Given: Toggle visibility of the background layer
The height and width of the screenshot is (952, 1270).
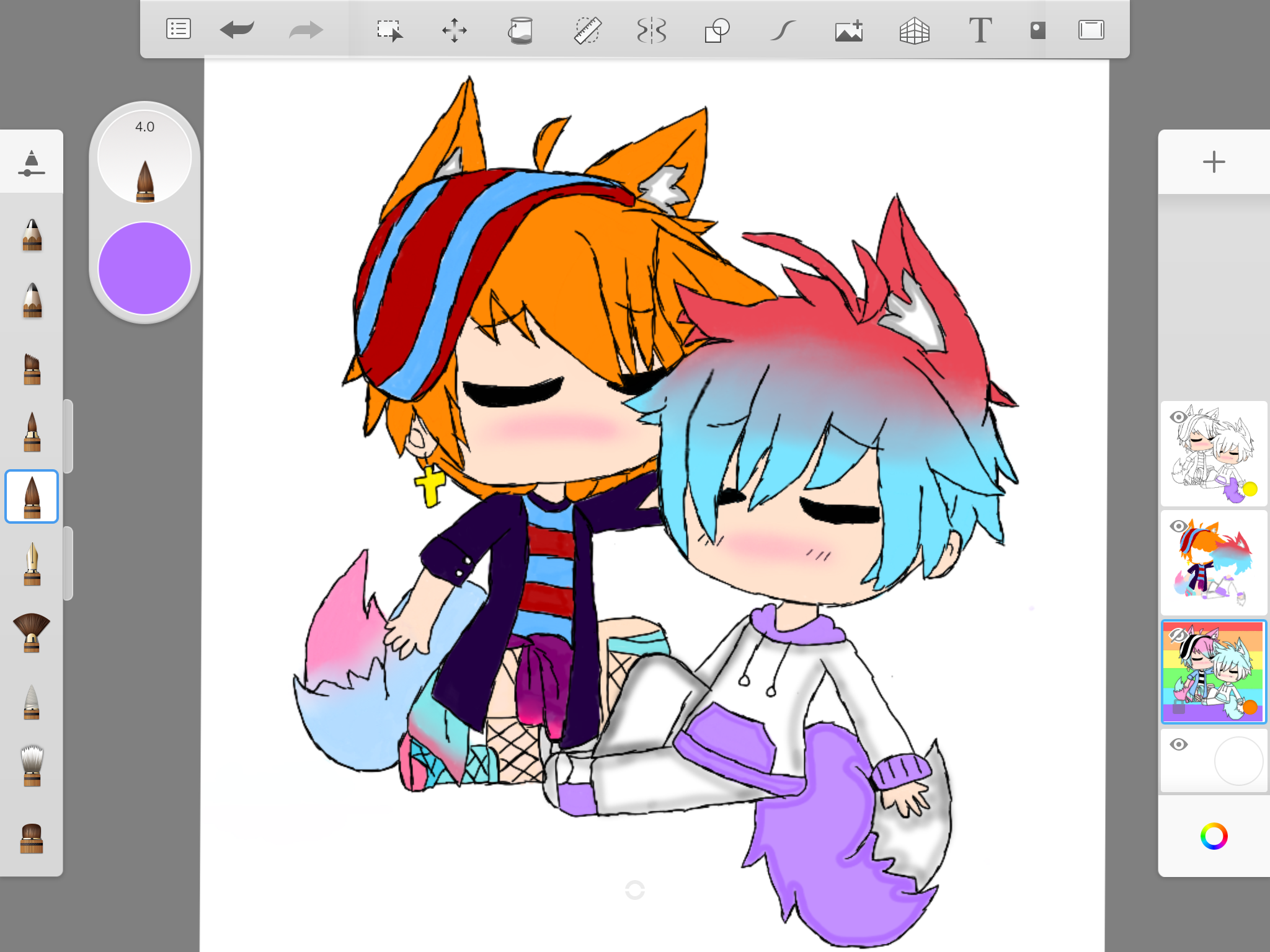Looking at the screenshot, I should (x=1178, y=744).
